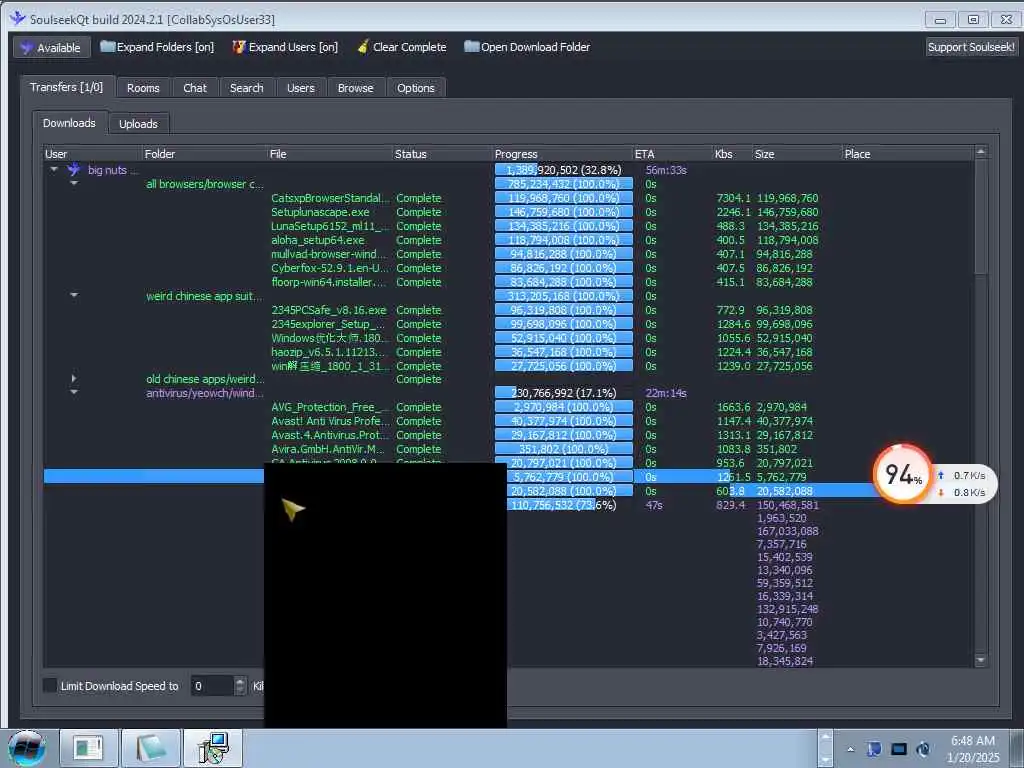This screenshot has width=1024, height=768.
Task: Switch to Browse tab
Action: (x=355, y=88)
